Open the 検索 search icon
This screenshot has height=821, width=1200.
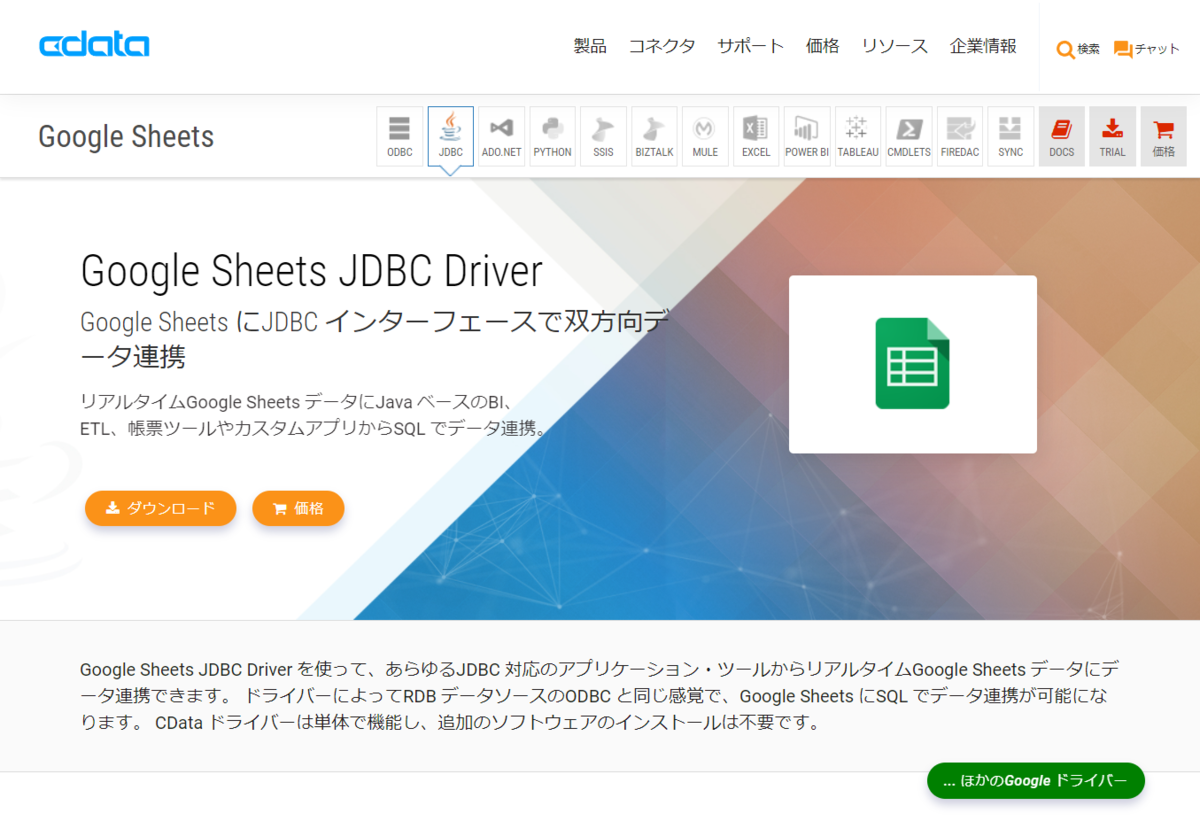pos(1078,49)
